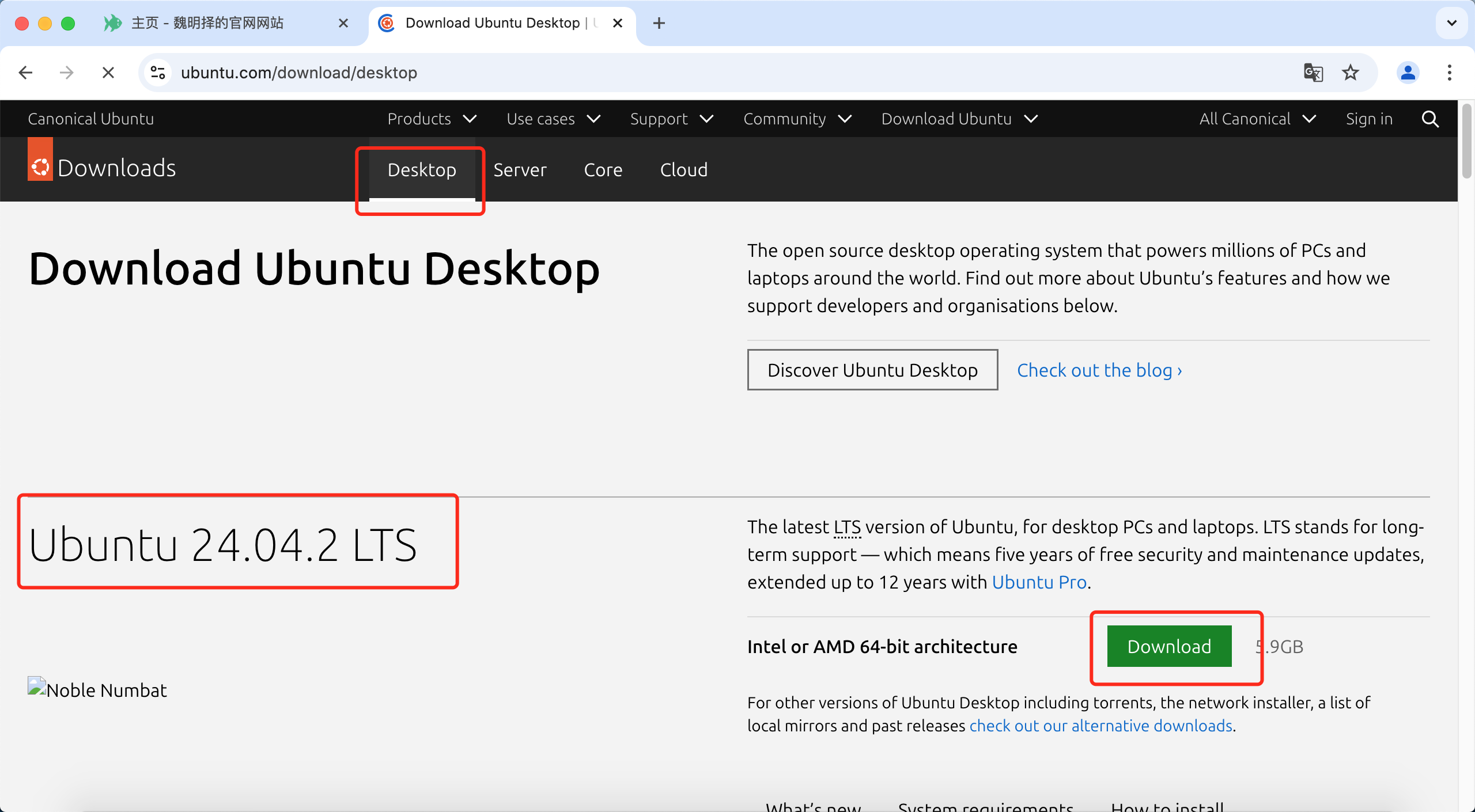Expand the Products dropdown menu
The image size is (1475, 812).
pos(432,119)
